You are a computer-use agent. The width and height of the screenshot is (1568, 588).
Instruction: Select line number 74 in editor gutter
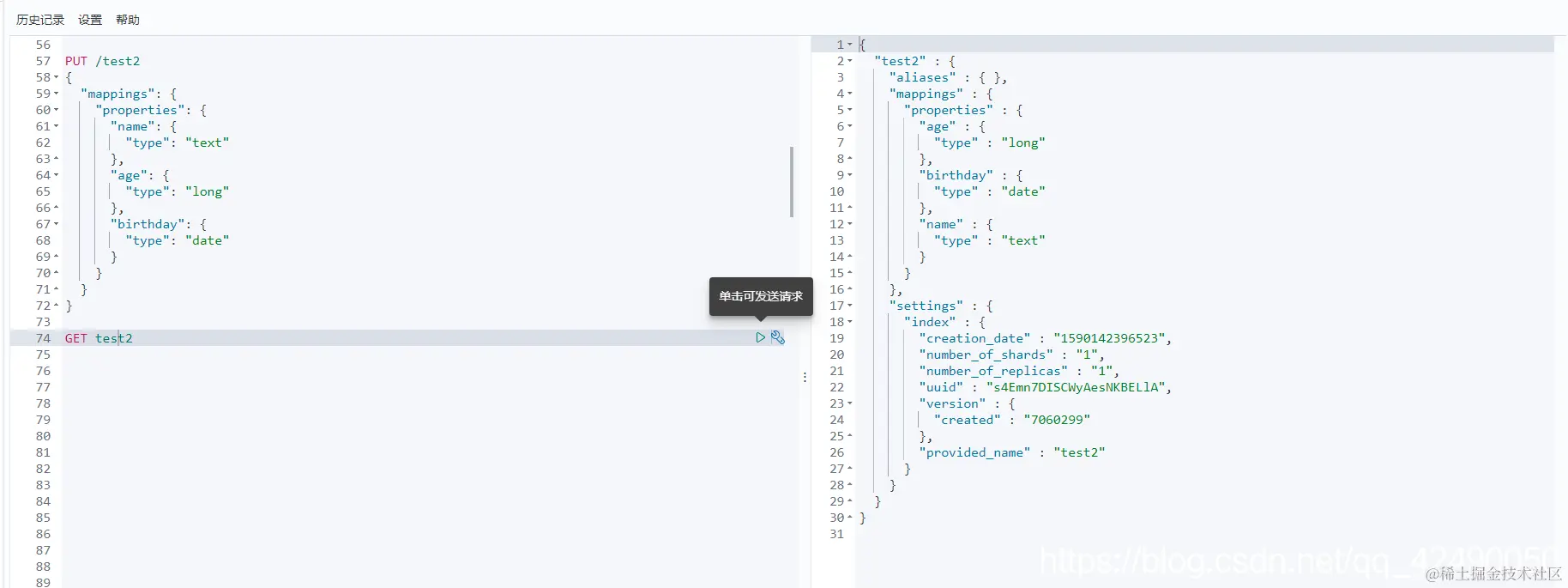pyautogui.click(x=43, y=338)
